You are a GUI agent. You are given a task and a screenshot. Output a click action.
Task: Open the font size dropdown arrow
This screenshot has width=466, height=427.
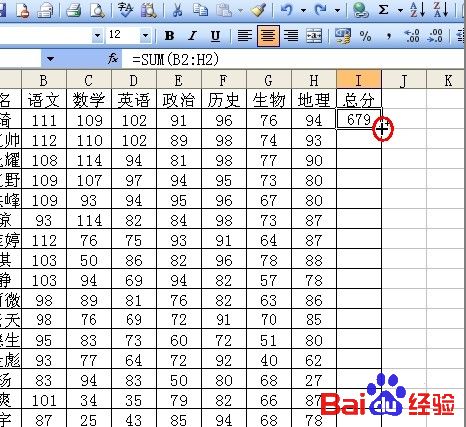pyautogui.click(x=146, y=35)
